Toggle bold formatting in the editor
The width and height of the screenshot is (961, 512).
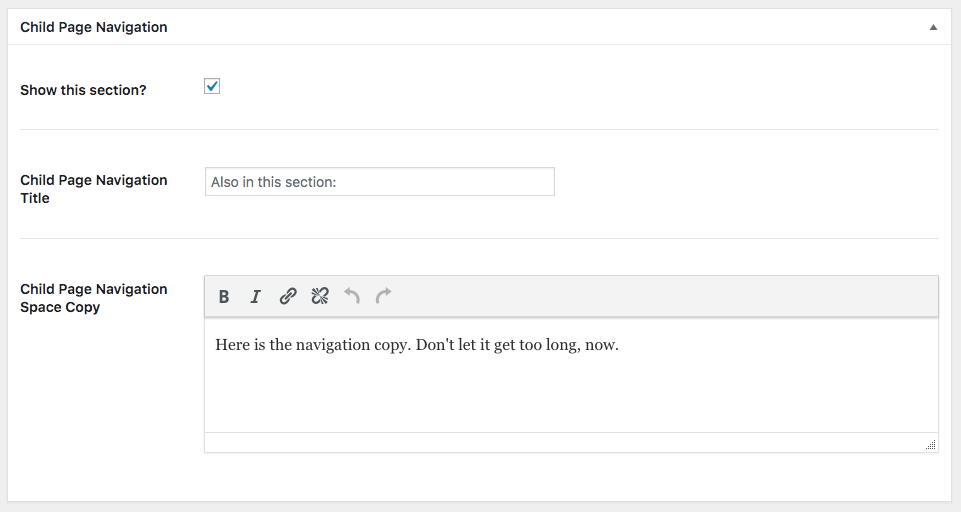click(x=224, y=297)
